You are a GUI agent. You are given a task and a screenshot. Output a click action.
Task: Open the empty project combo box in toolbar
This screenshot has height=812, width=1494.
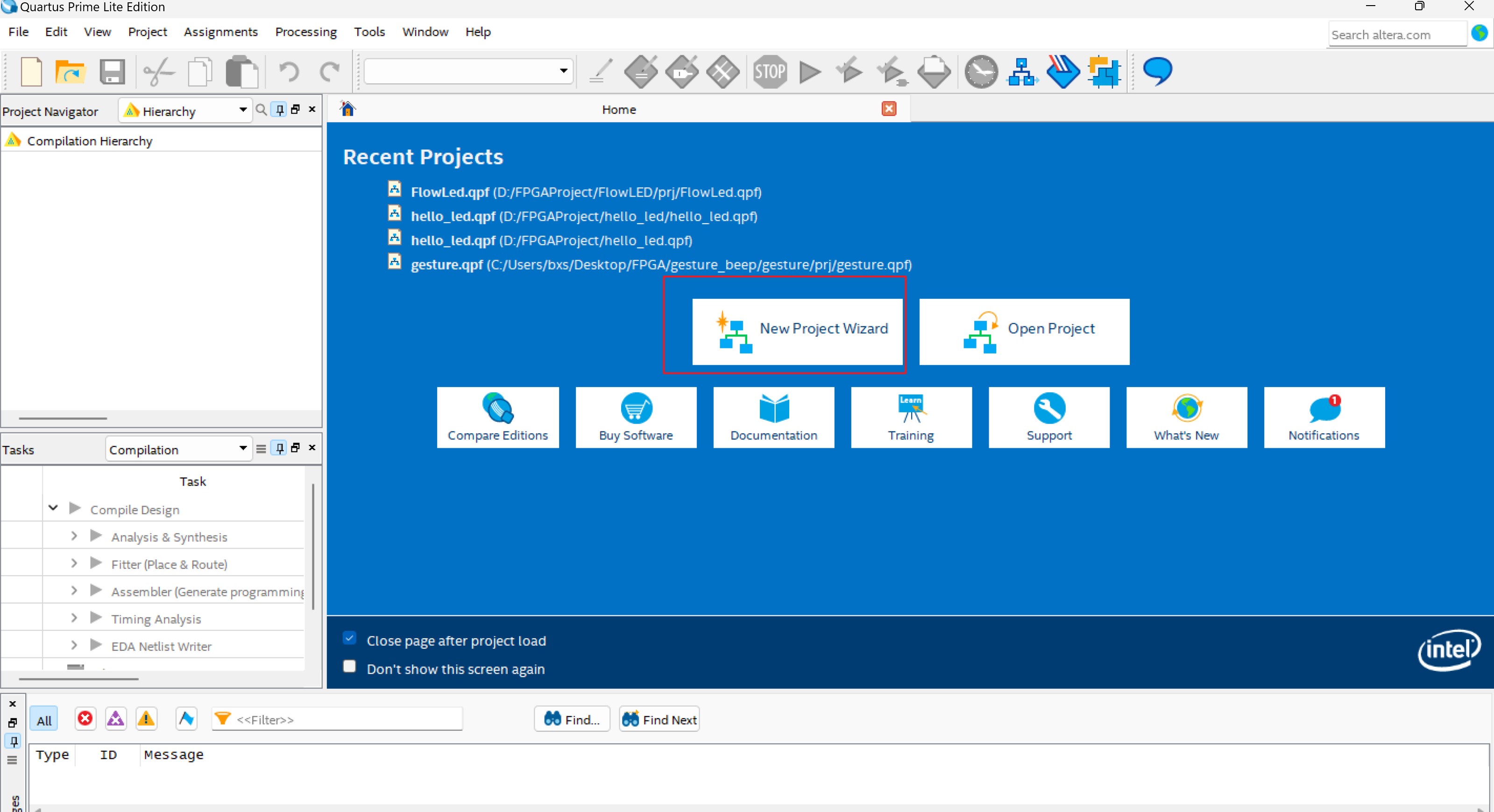click(x=468, y=71)
